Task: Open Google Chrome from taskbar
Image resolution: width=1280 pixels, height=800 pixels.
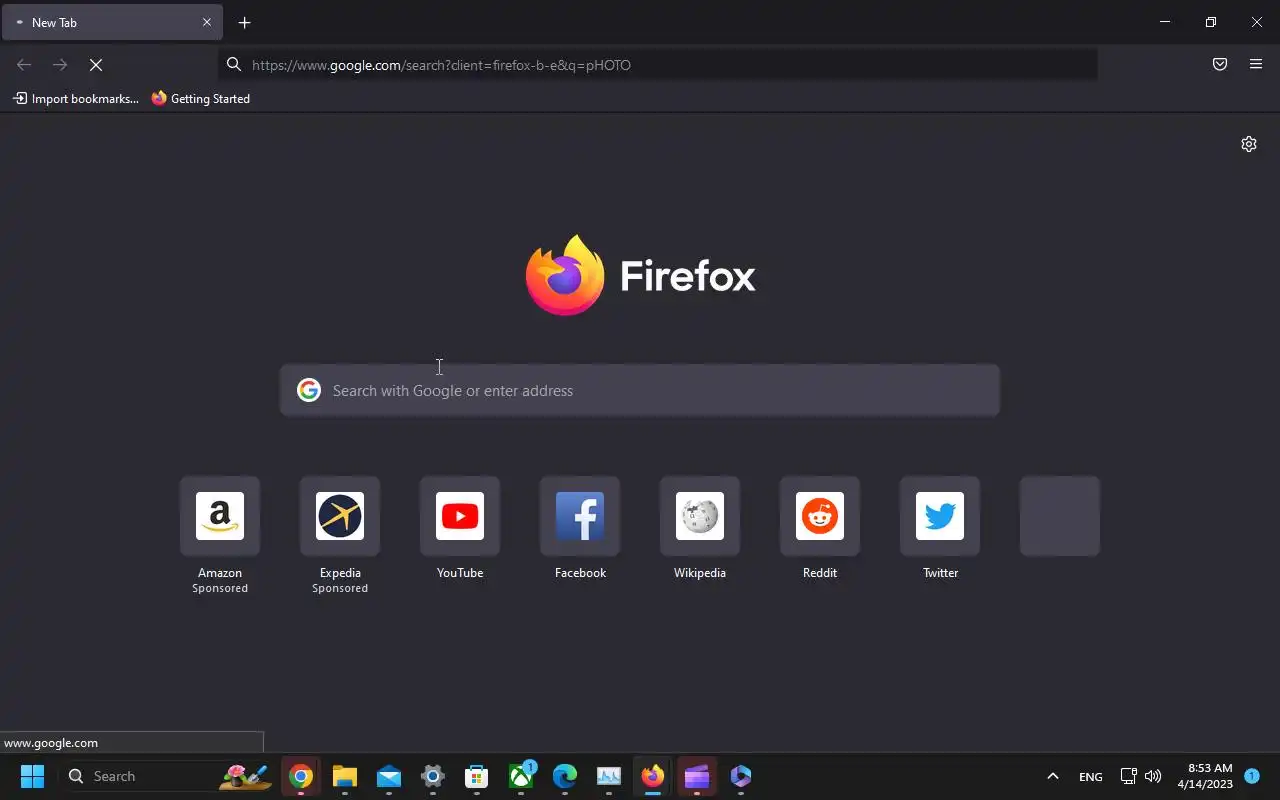Action: coord(301,776)
